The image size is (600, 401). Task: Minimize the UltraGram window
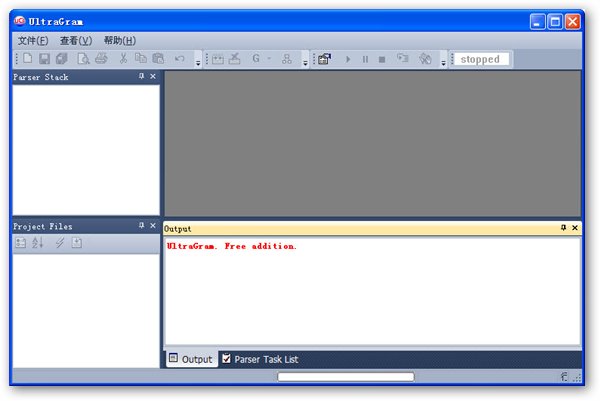click(538, 21)
